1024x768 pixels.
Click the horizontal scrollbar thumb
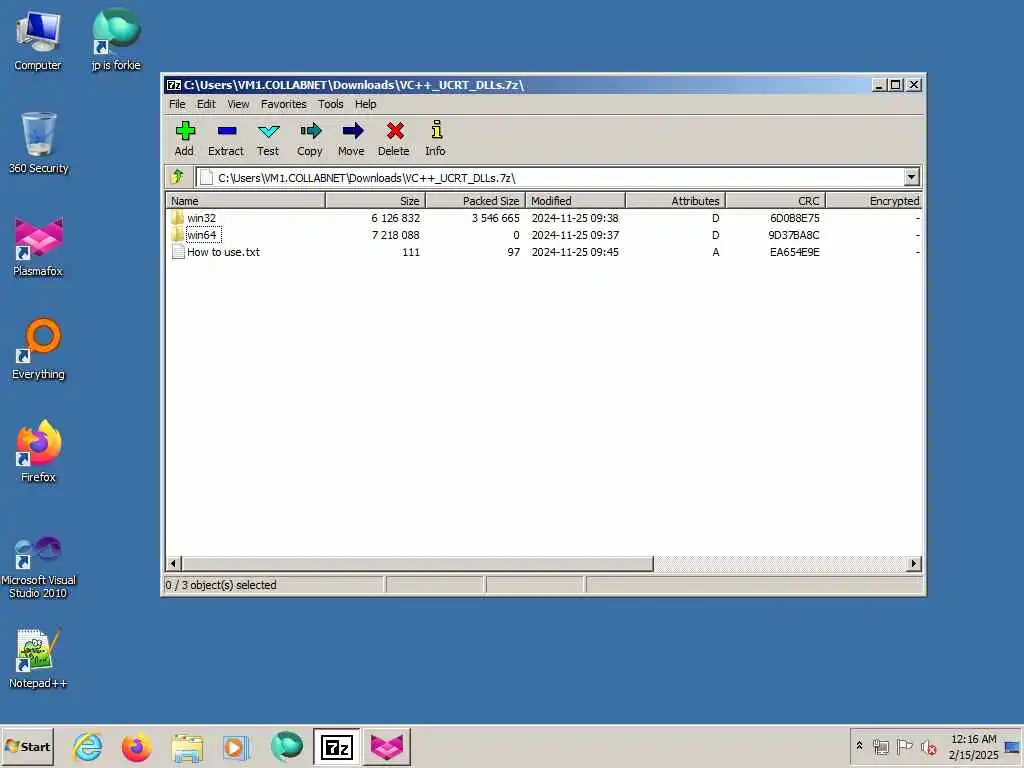pyautogui.click(x=417, y=564)
